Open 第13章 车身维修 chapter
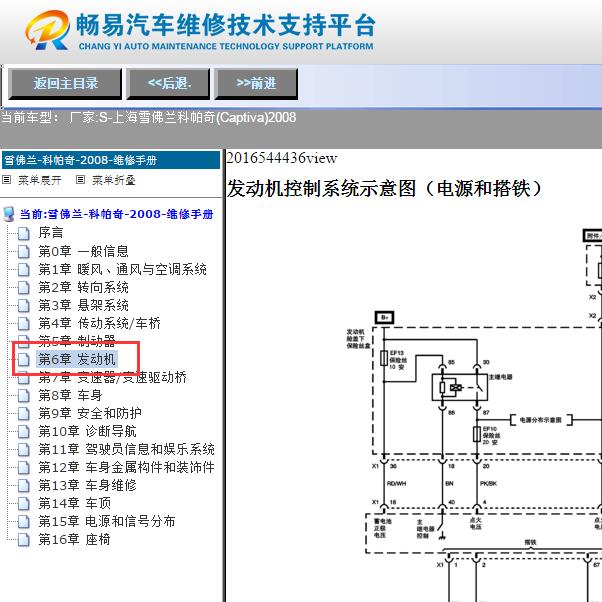 point(88,485)
